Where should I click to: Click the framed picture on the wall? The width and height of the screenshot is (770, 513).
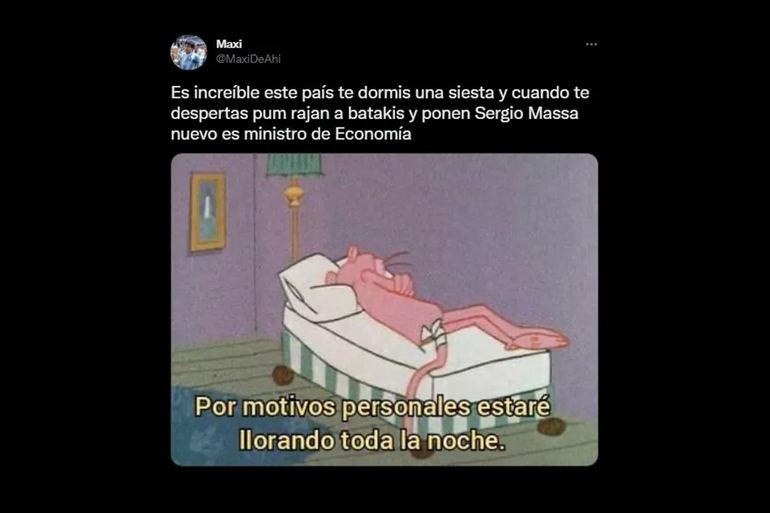pyautogui.click(x=207, y=212)
